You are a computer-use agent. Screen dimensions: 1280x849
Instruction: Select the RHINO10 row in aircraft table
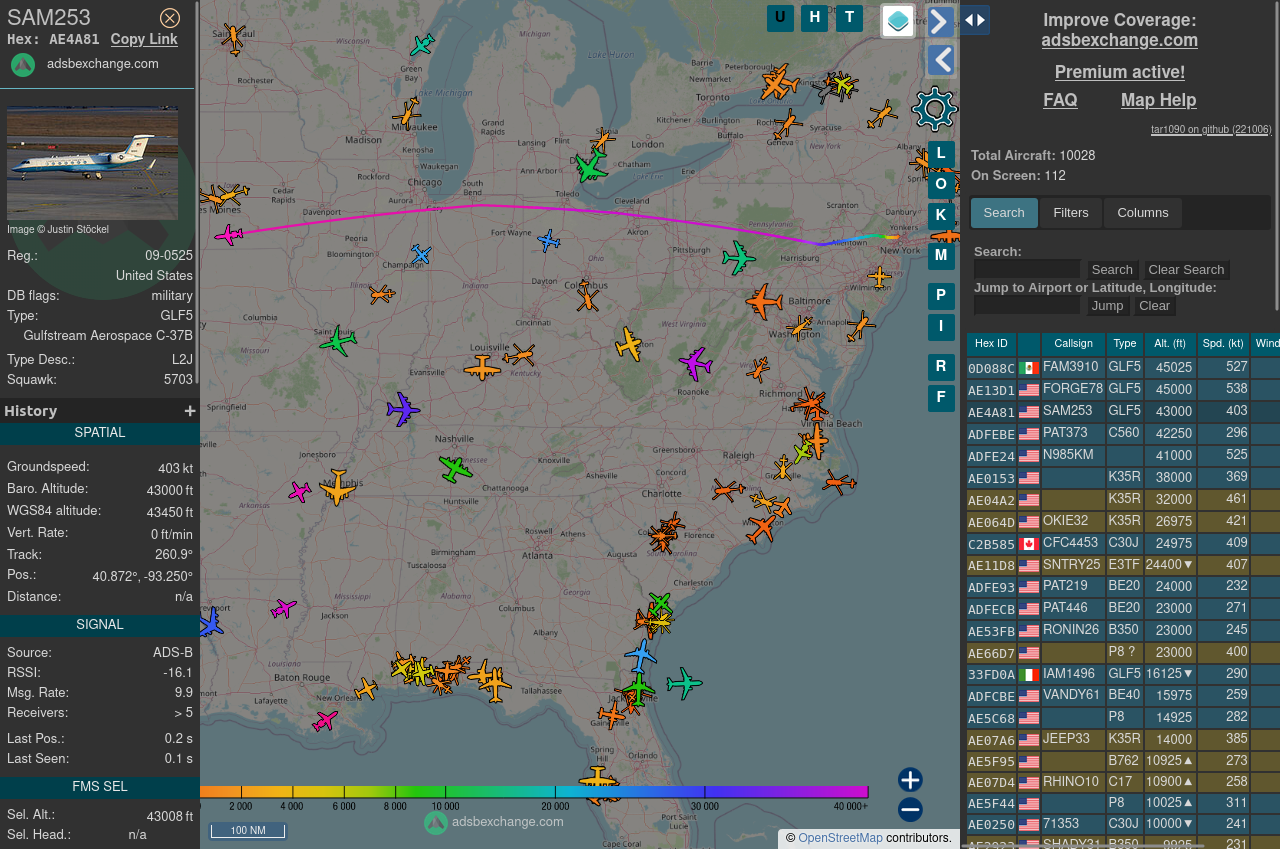[1123, 782]
